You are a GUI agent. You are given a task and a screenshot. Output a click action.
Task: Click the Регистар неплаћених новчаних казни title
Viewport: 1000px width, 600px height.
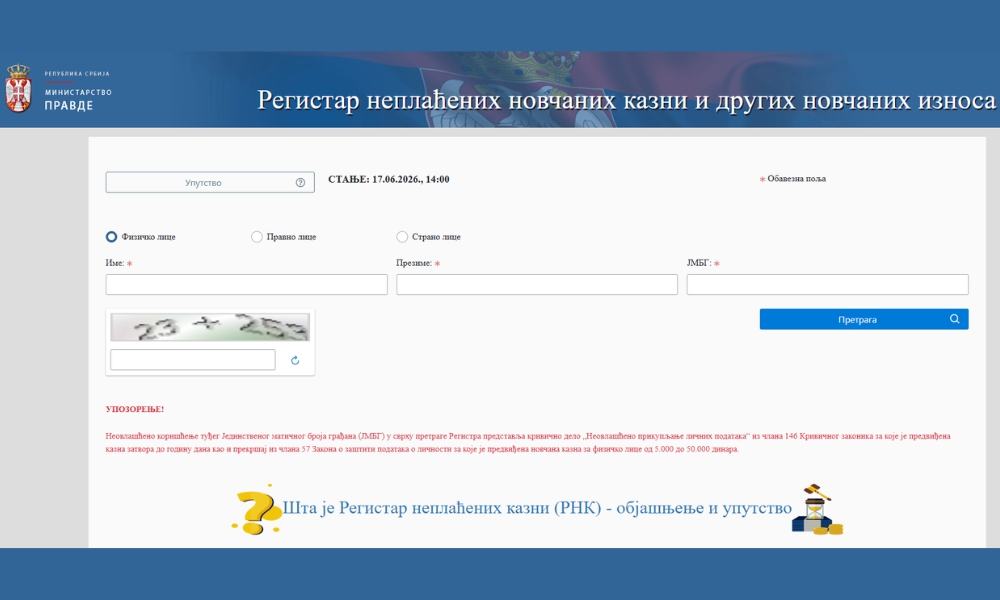(x=626, y=100)
